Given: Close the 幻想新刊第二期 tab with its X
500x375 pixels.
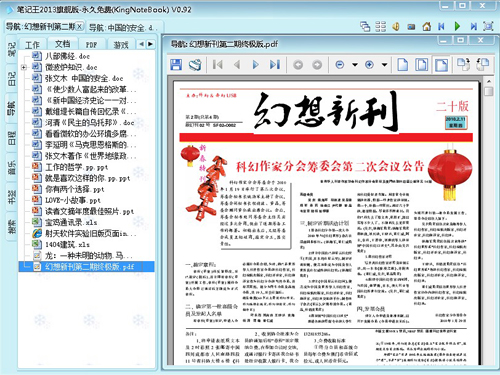Looking at the screenshot, I should [80, 26].
